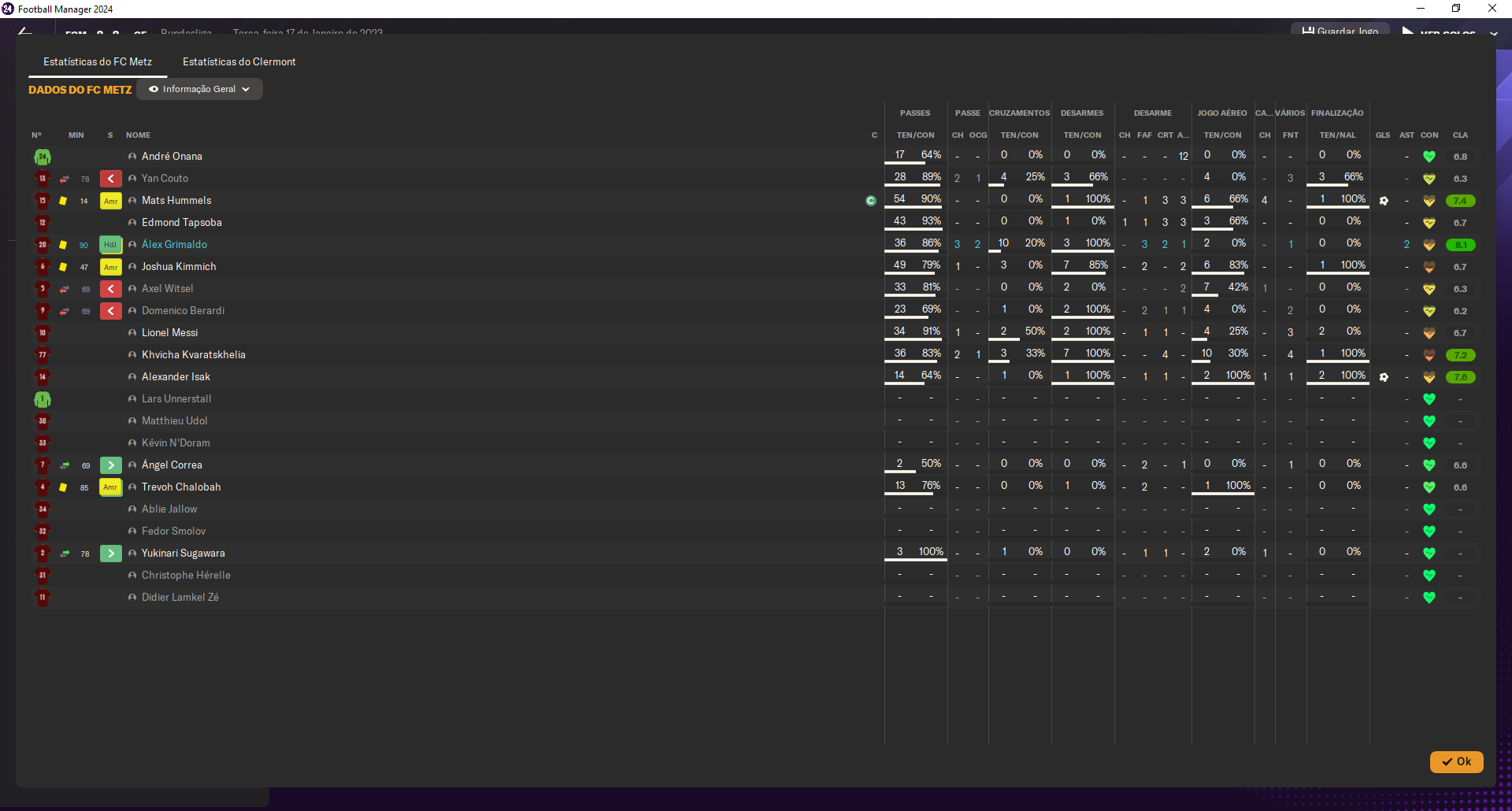
Task: Click Ablie Jallow's name
Action: (169, 509)
